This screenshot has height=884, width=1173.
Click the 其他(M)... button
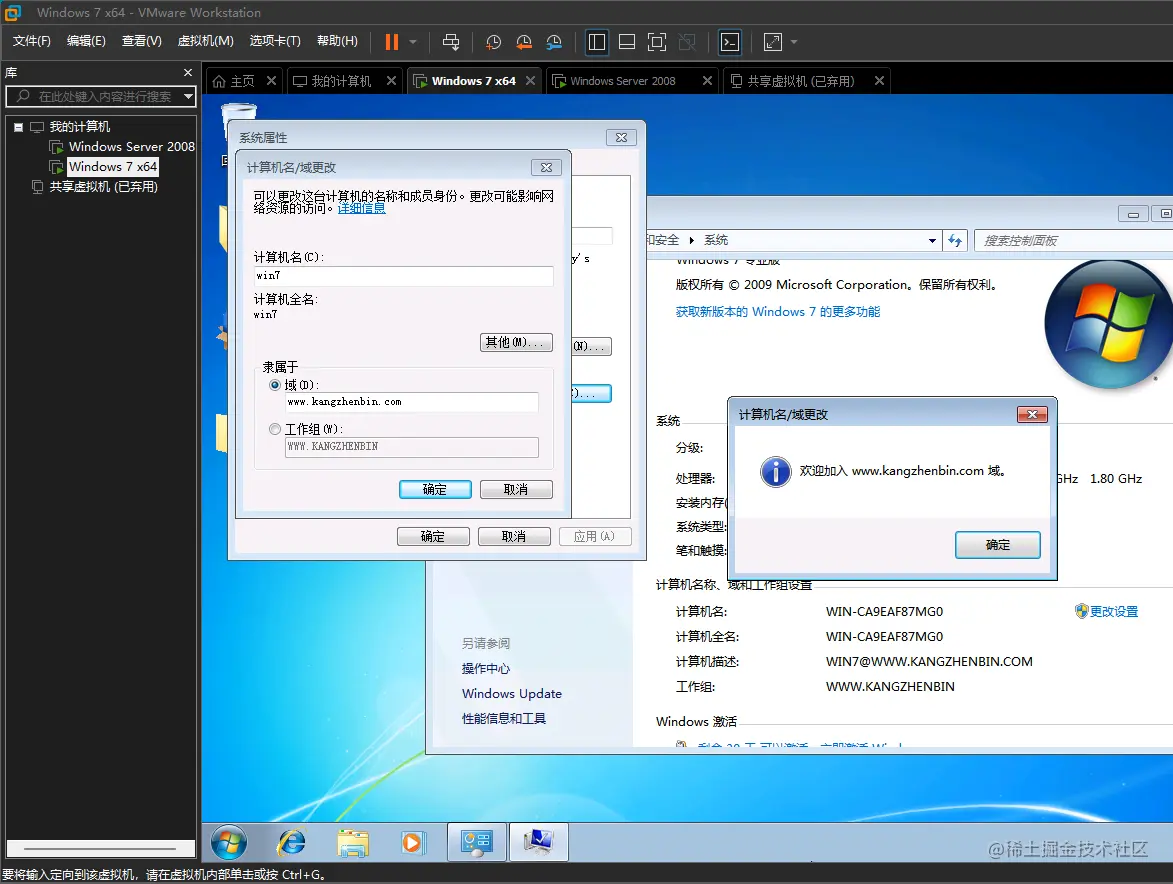point(516,343)
